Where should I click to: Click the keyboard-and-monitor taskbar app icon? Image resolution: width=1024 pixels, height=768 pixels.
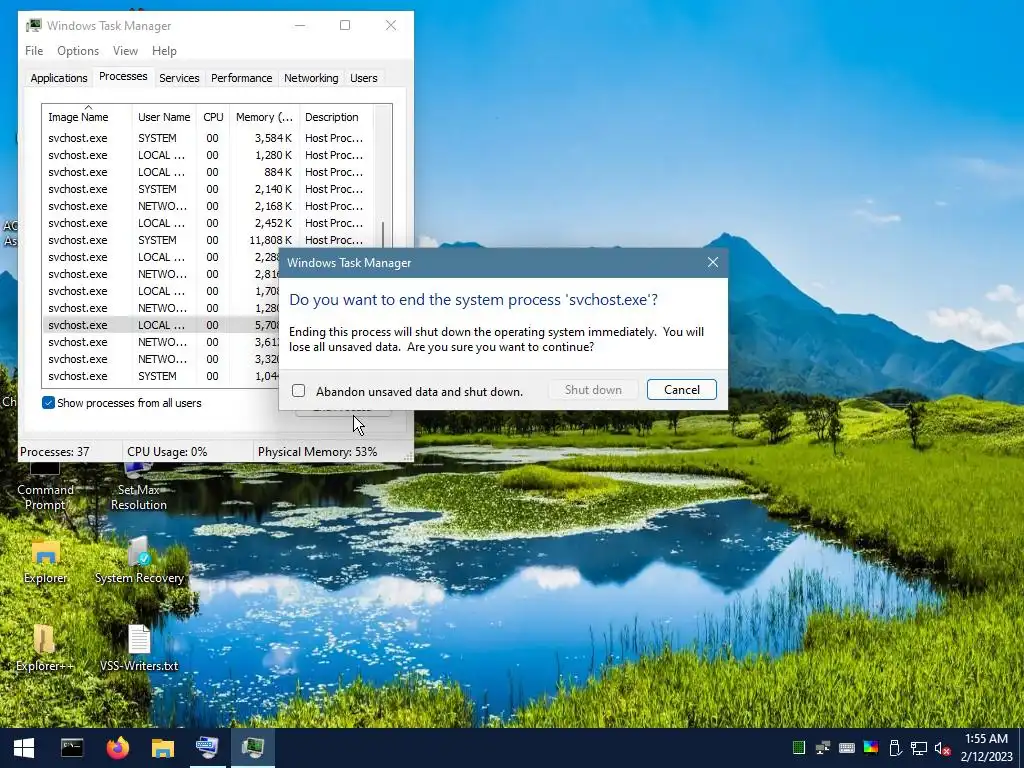(208, 748)
